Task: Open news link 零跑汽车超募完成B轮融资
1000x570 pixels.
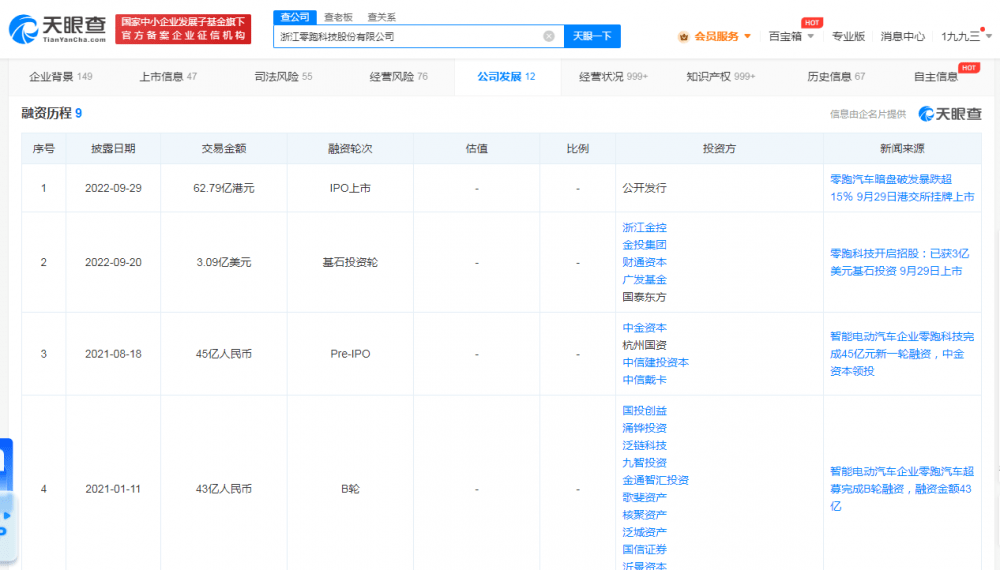Action: click(x=902, y=488)
